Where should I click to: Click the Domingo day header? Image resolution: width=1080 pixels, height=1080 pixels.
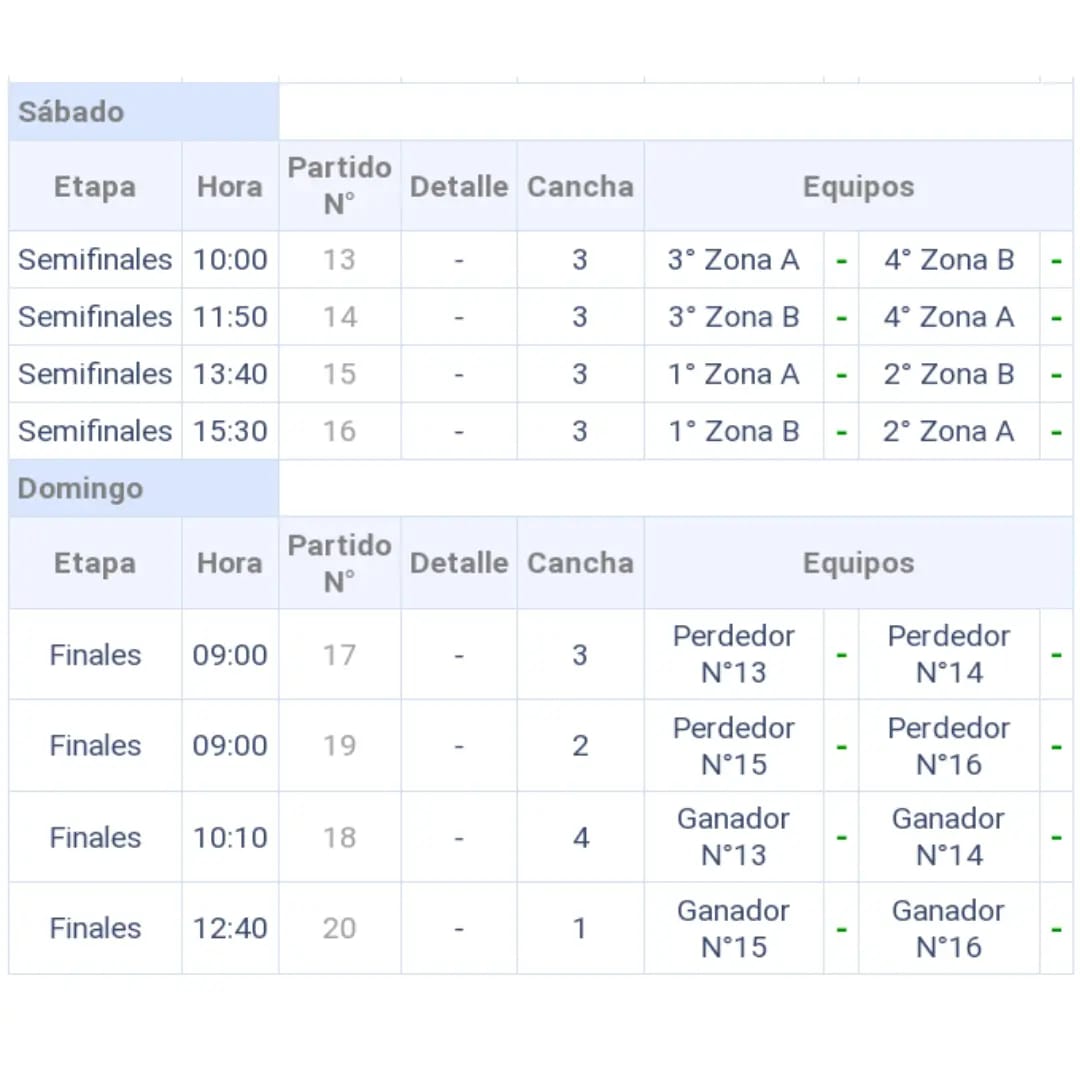(80, 489)
